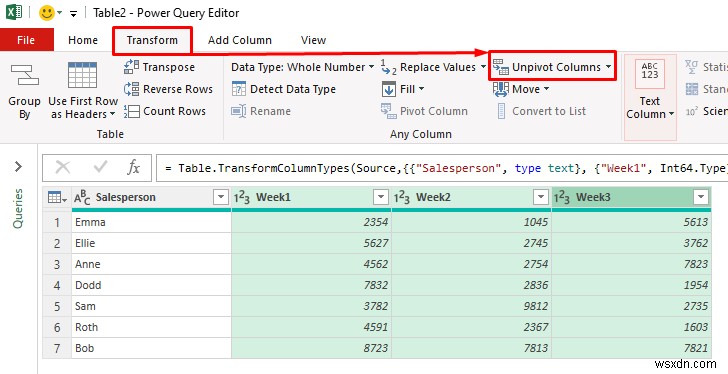Click the Move columns icon
Screen dimensions: 728x374
[x=501, y=89]
